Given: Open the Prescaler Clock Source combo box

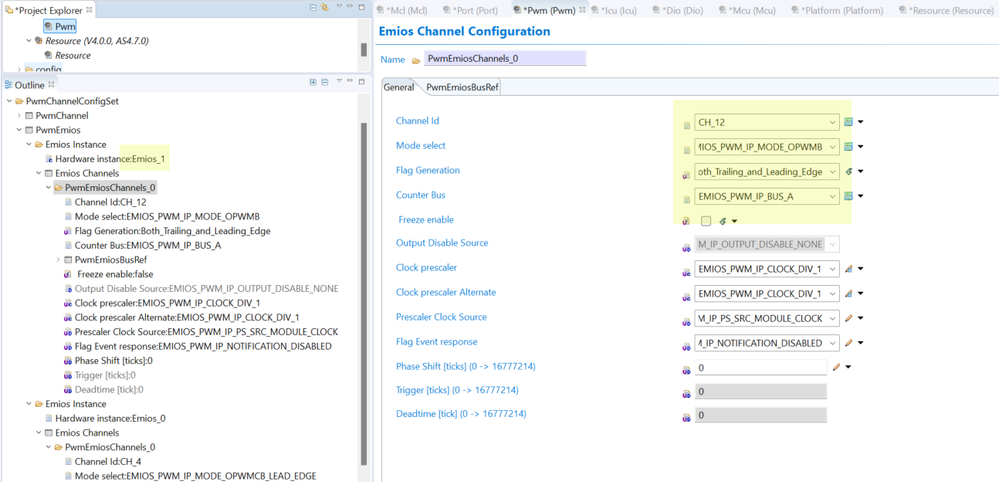Looking at the screenshot, I should click(x=766, y=318).
